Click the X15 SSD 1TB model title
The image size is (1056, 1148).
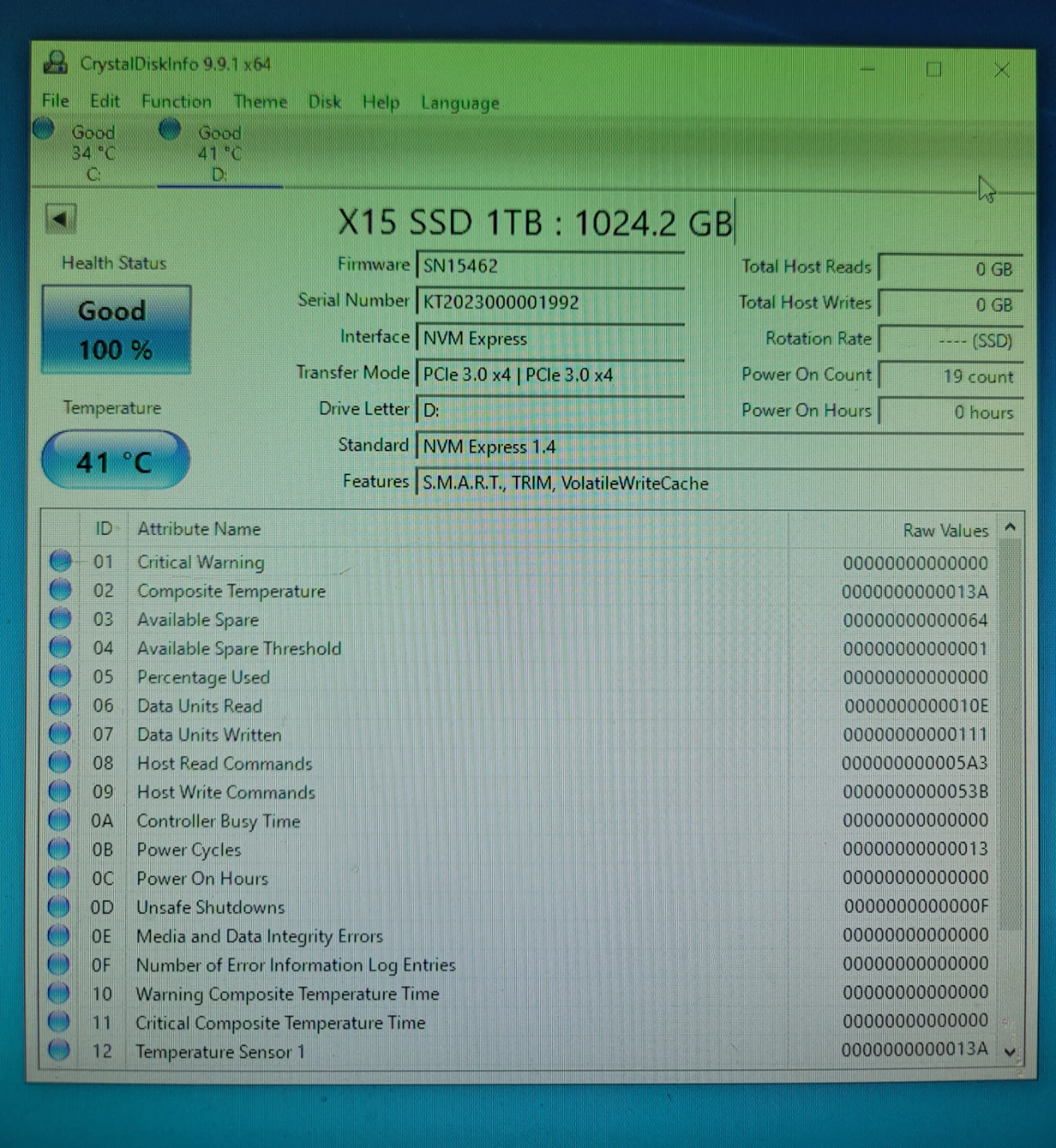tap(534, 222)
